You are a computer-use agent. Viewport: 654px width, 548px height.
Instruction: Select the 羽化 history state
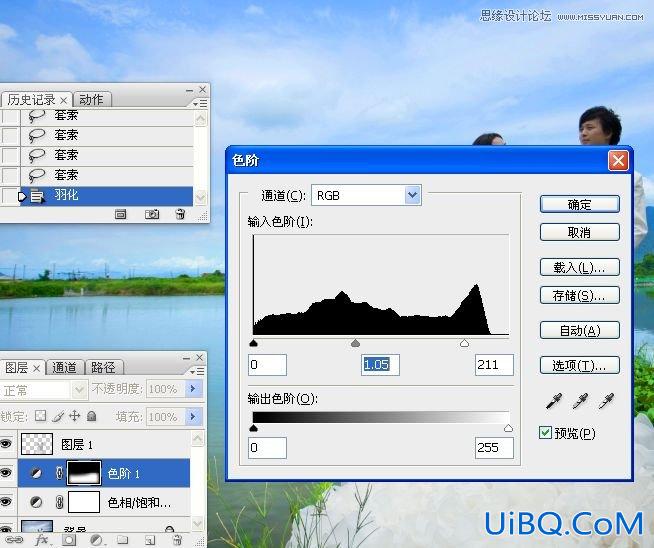tap(106, 196)
